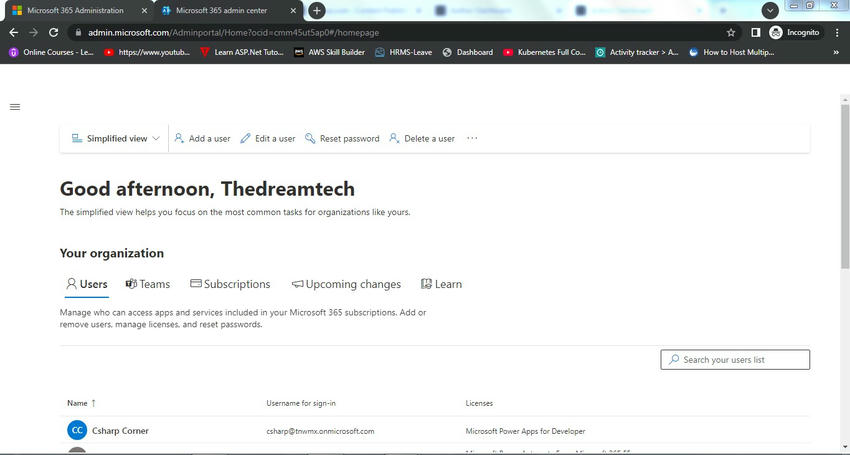Screen dimensions: 850x455
Task: Open the Activity tracker bookmark
Action: click(637, 52)
